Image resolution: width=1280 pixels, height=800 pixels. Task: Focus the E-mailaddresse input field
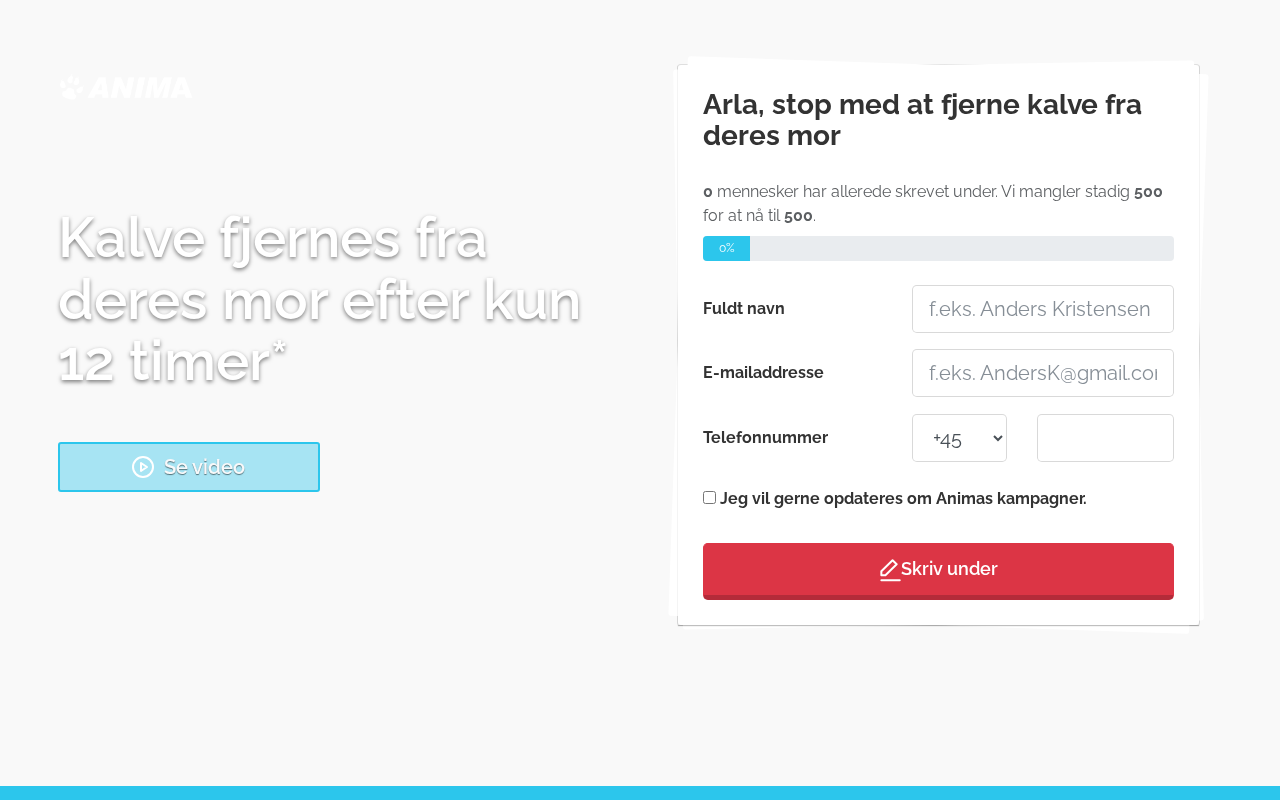[x=1042, y=373]
